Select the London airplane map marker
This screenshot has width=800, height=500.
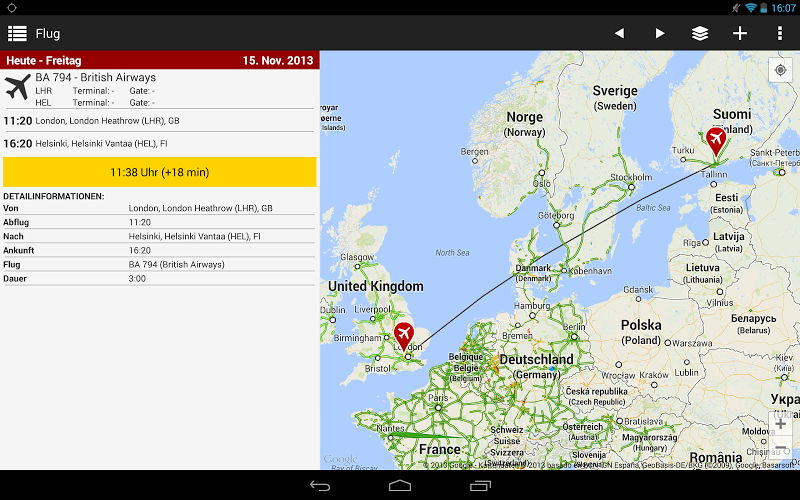pyautogui.click(x=404, y=336)
